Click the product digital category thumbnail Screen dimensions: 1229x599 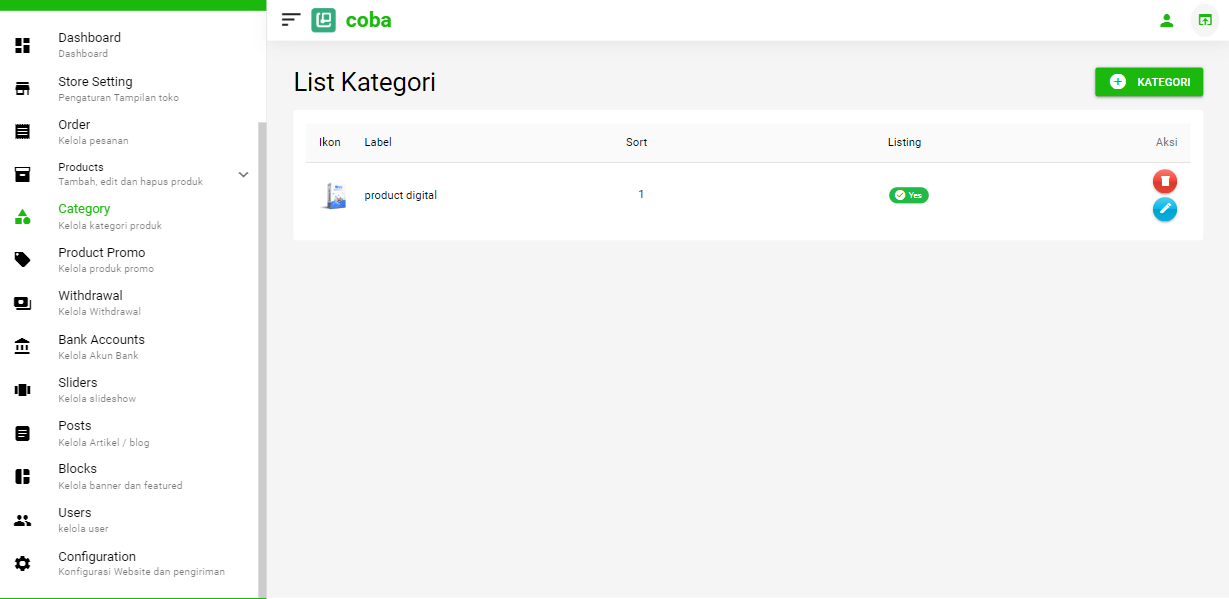(x=333, y=195)
